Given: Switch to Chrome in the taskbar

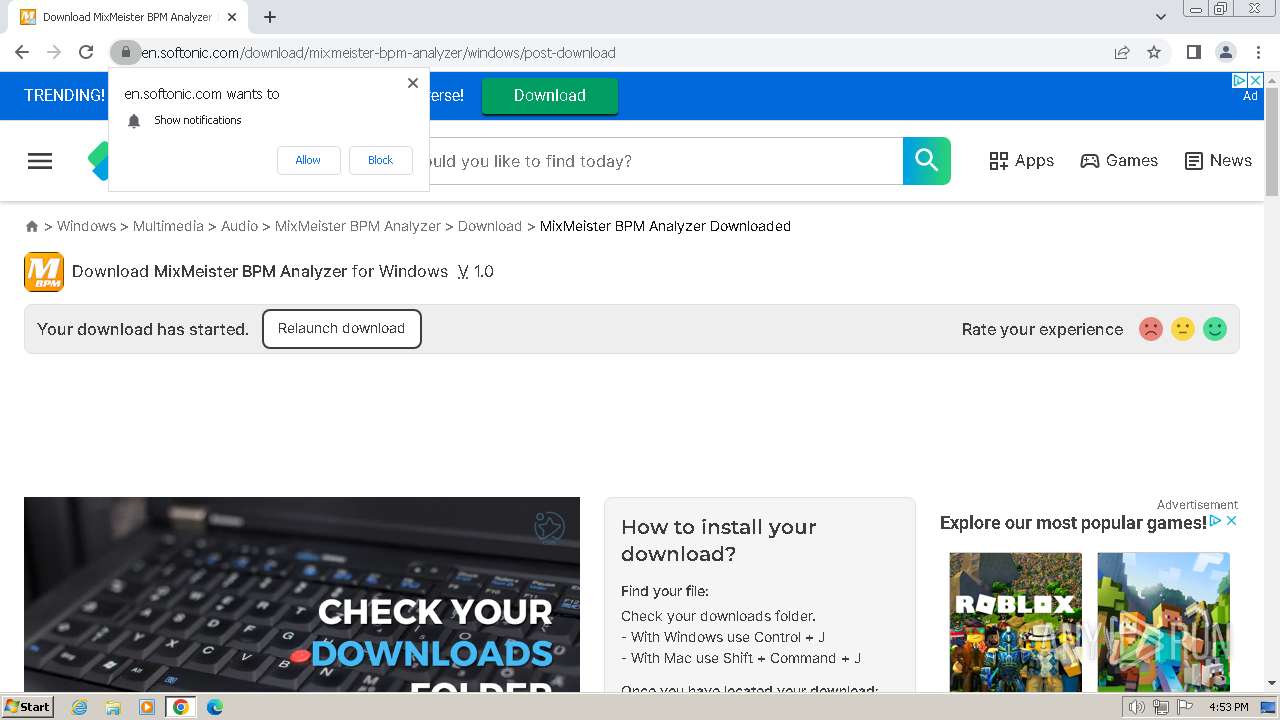Looking at the screenshot, I should [181, 707].
